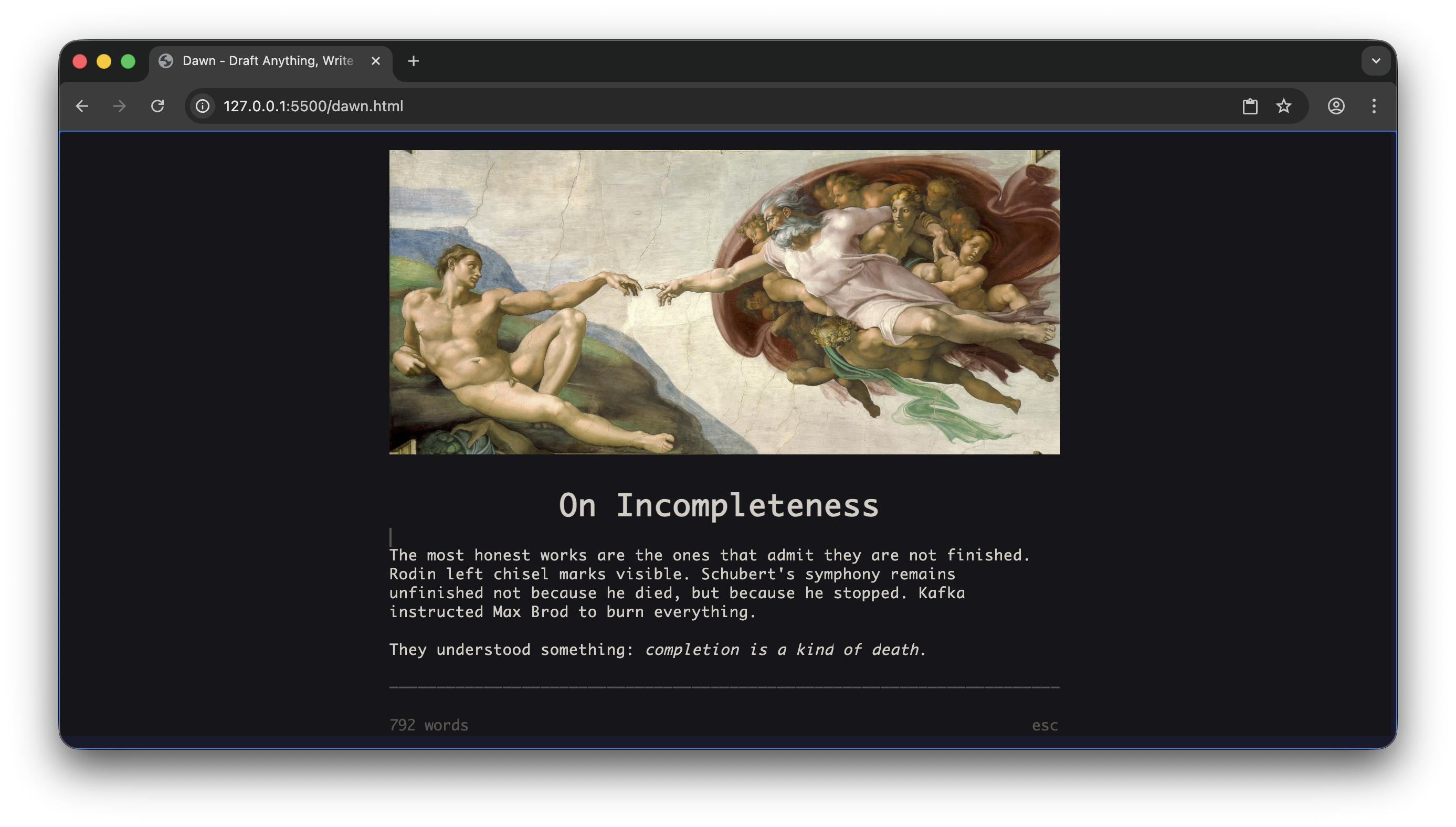Click the clipboard icon in address bar
Screen dimensions: 1456x827
tap(1250, 106)
